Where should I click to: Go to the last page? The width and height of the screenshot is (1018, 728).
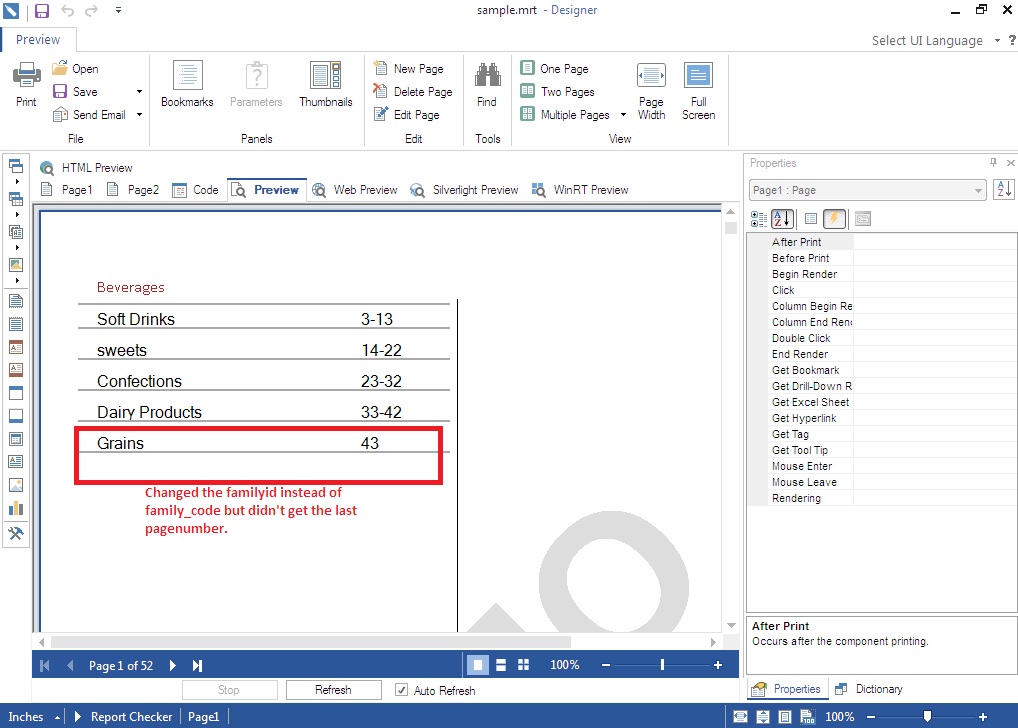(x=197, y=666)
